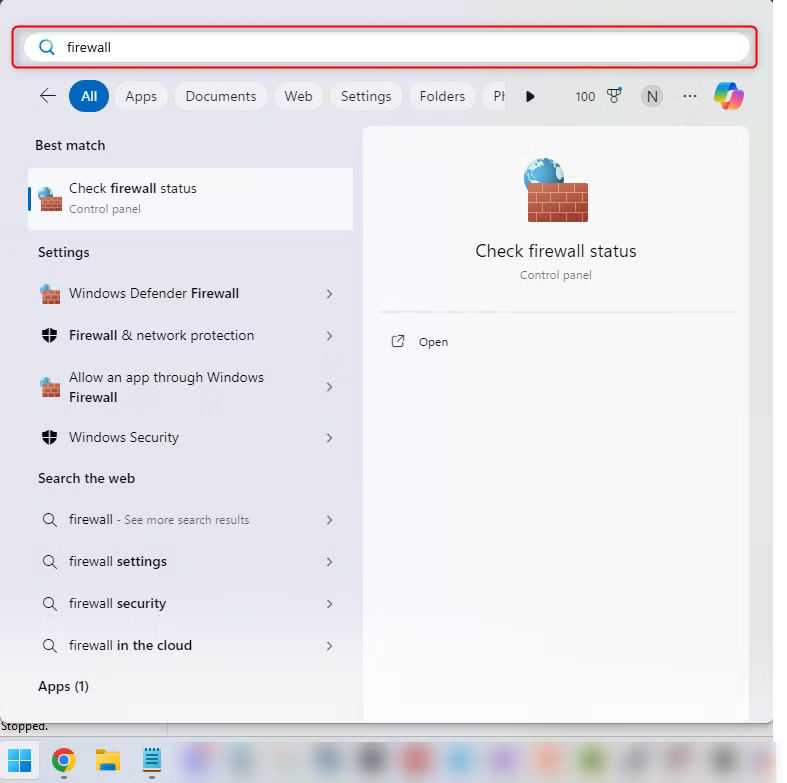Click the Search the web section header
Viewport: 787px width, 783px height.
[86, 478]
